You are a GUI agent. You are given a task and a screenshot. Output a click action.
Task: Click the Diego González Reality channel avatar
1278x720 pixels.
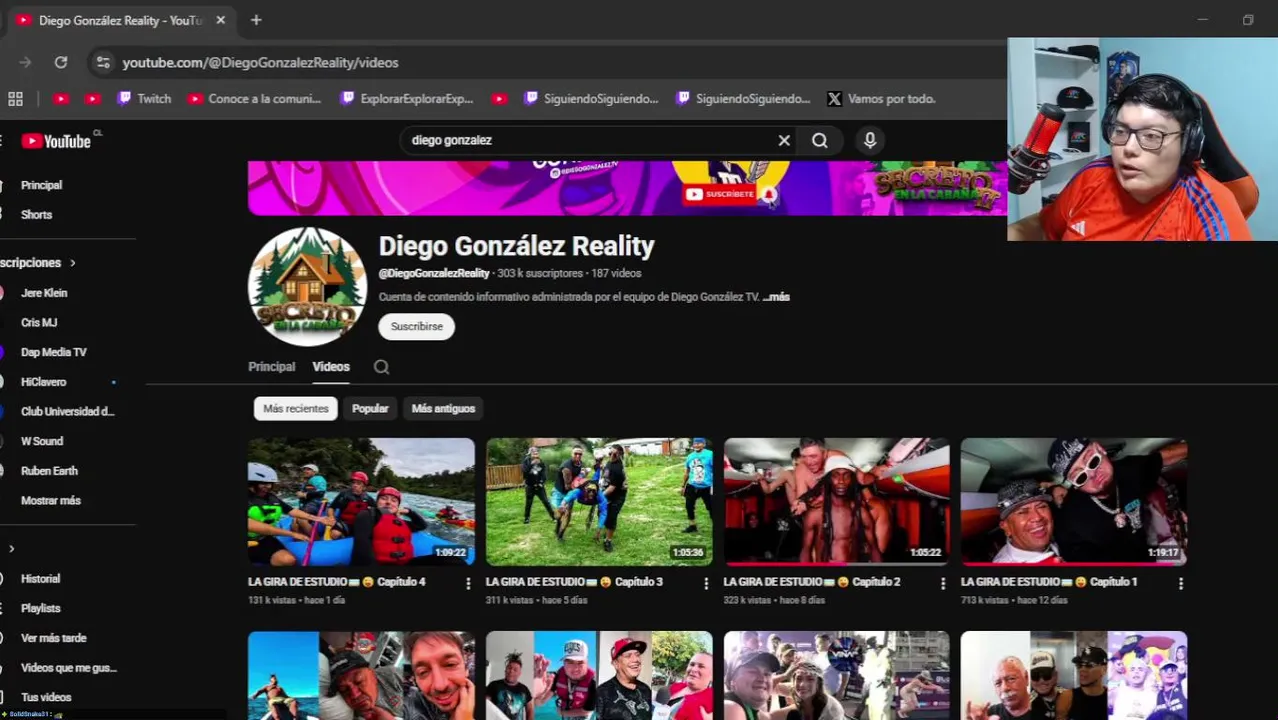coord(307,287)
